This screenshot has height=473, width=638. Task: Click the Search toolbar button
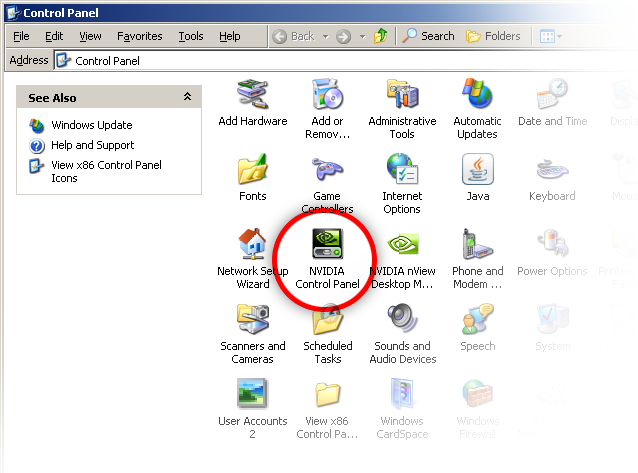tap(428, 36)
